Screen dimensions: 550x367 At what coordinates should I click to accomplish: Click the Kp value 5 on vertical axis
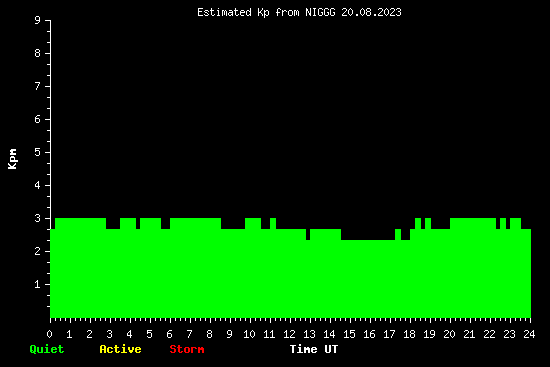coord(38,152)
